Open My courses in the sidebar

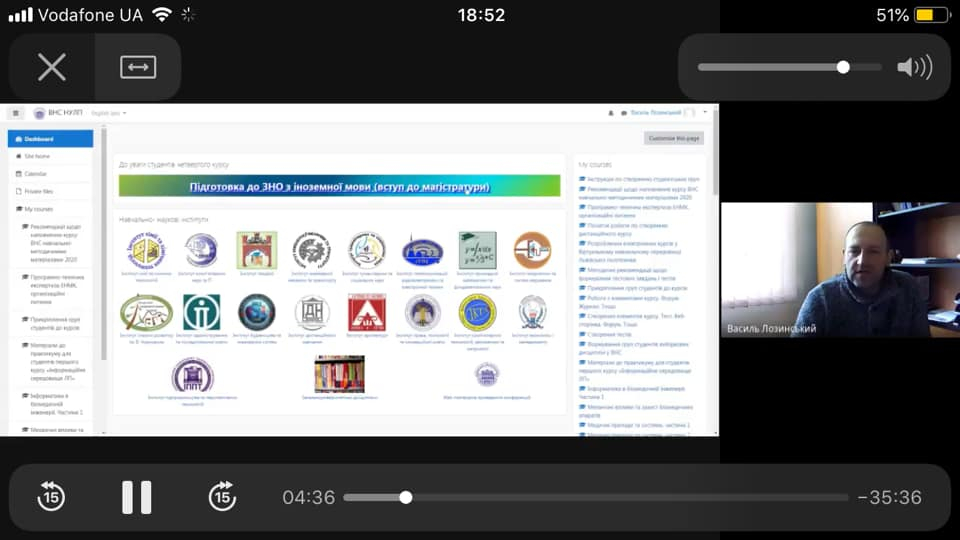[x=50, y=209]
